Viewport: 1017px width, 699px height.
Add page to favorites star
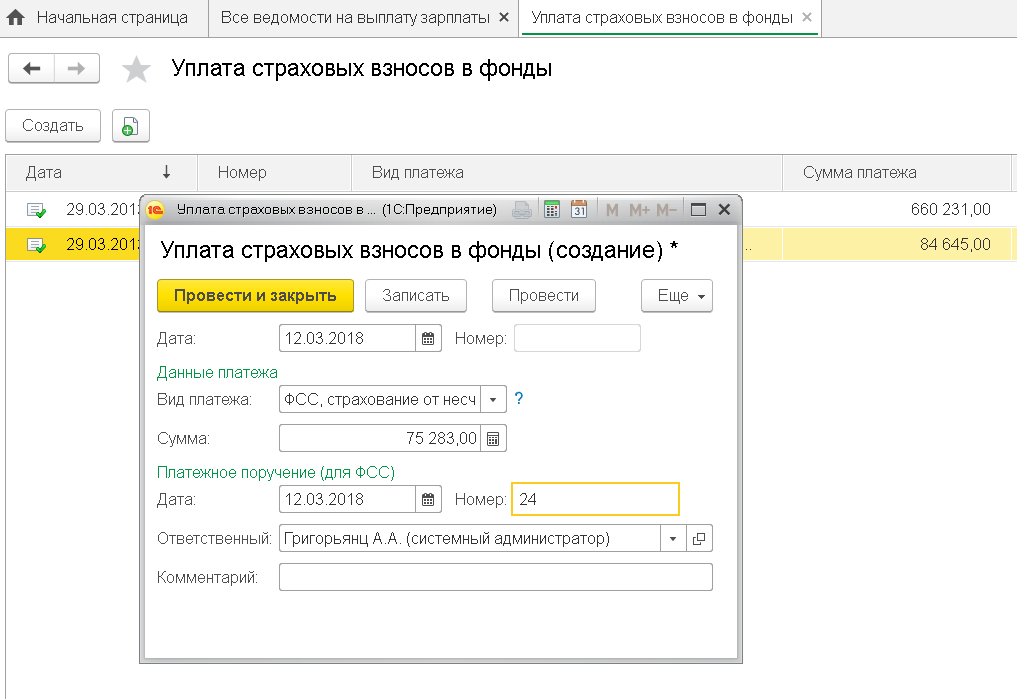136,69
